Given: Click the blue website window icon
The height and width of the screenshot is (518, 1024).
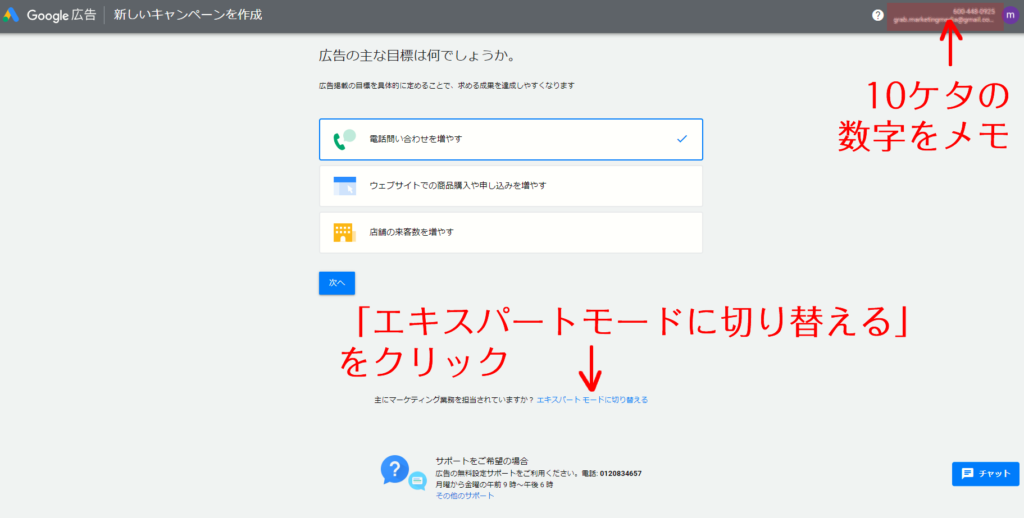Looking at the screenshot, I should click(x=344, y=186).
